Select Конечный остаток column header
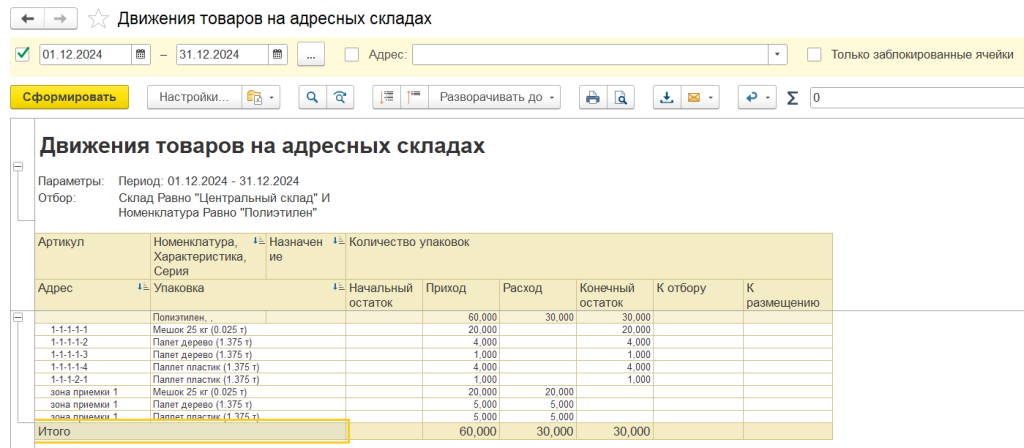 (615, 295)
